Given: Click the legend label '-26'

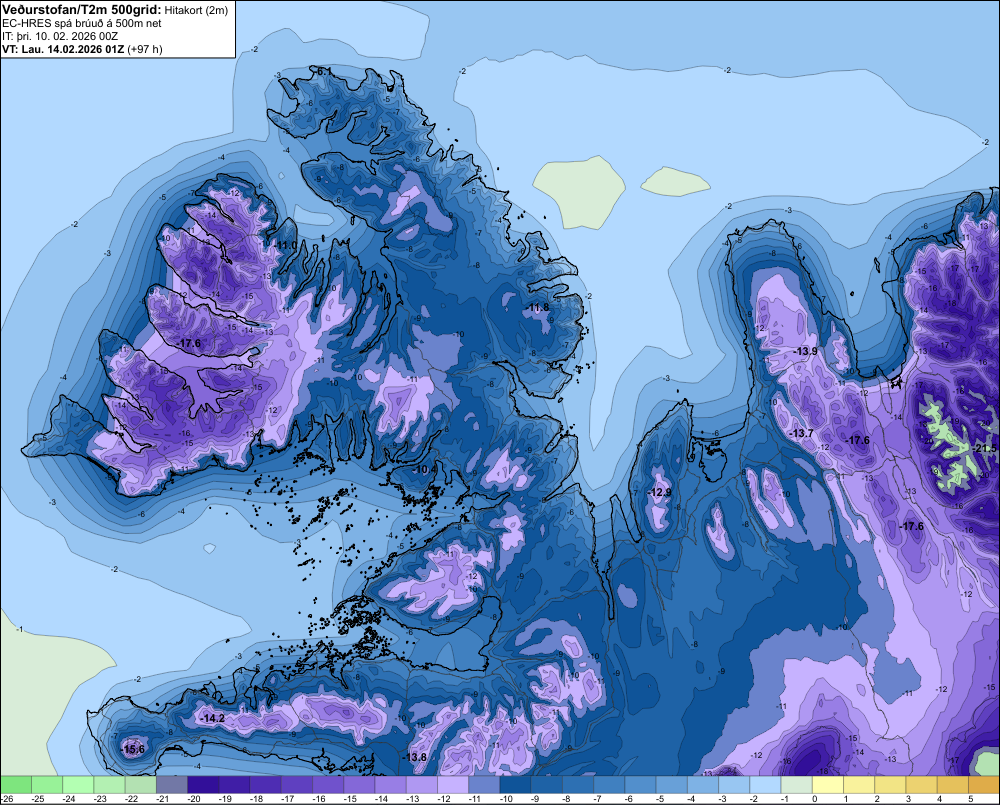Looking at the screenshot, I should tap(7, 799).
